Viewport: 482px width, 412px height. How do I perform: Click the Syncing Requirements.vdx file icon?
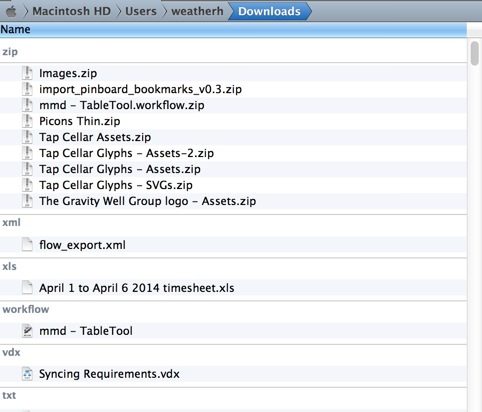coord(27,374)
